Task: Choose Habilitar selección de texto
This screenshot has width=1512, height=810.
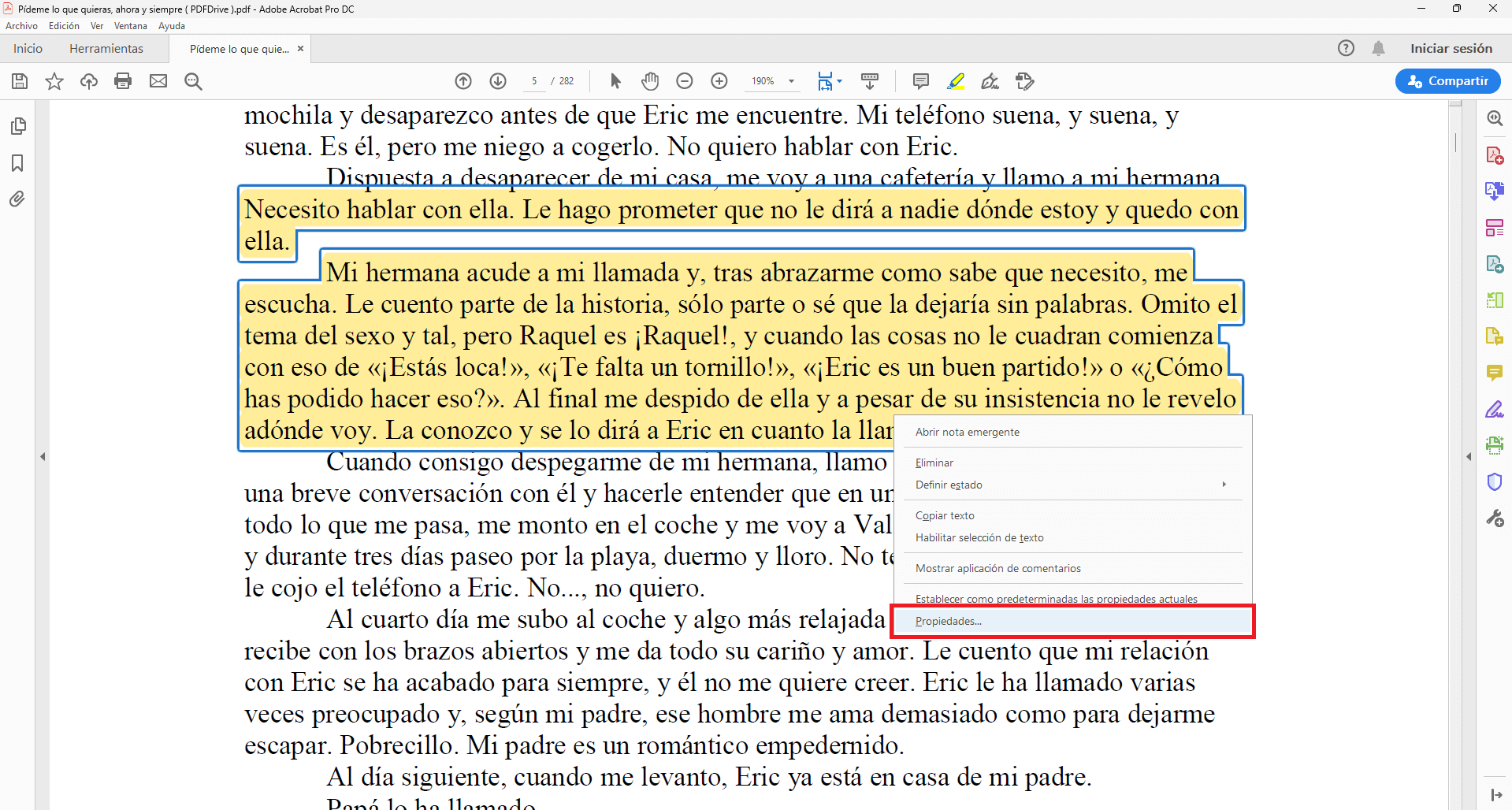Action: click(1072, 537)
